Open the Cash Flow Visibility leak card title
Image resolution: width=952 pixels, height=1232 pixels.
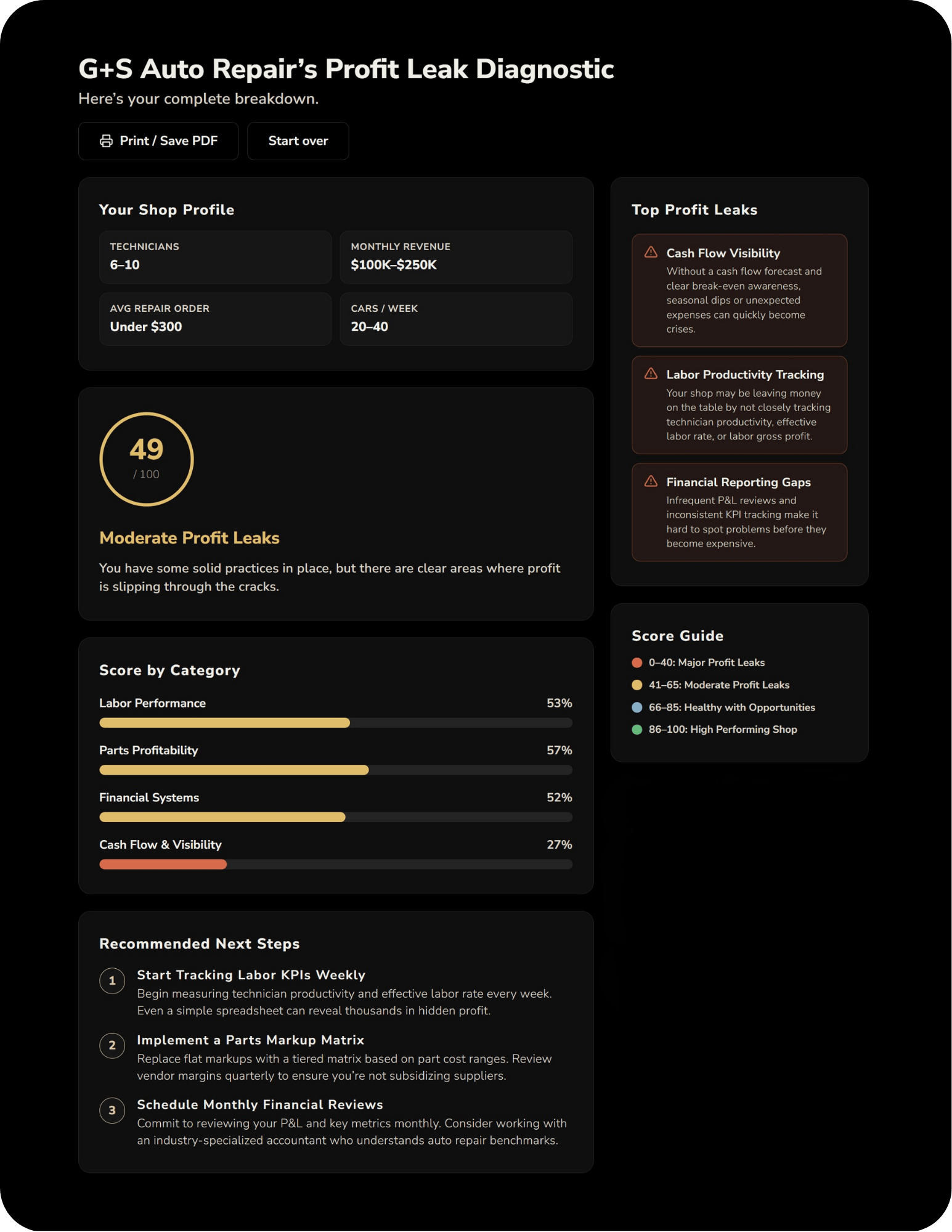[x=723, y=253]
